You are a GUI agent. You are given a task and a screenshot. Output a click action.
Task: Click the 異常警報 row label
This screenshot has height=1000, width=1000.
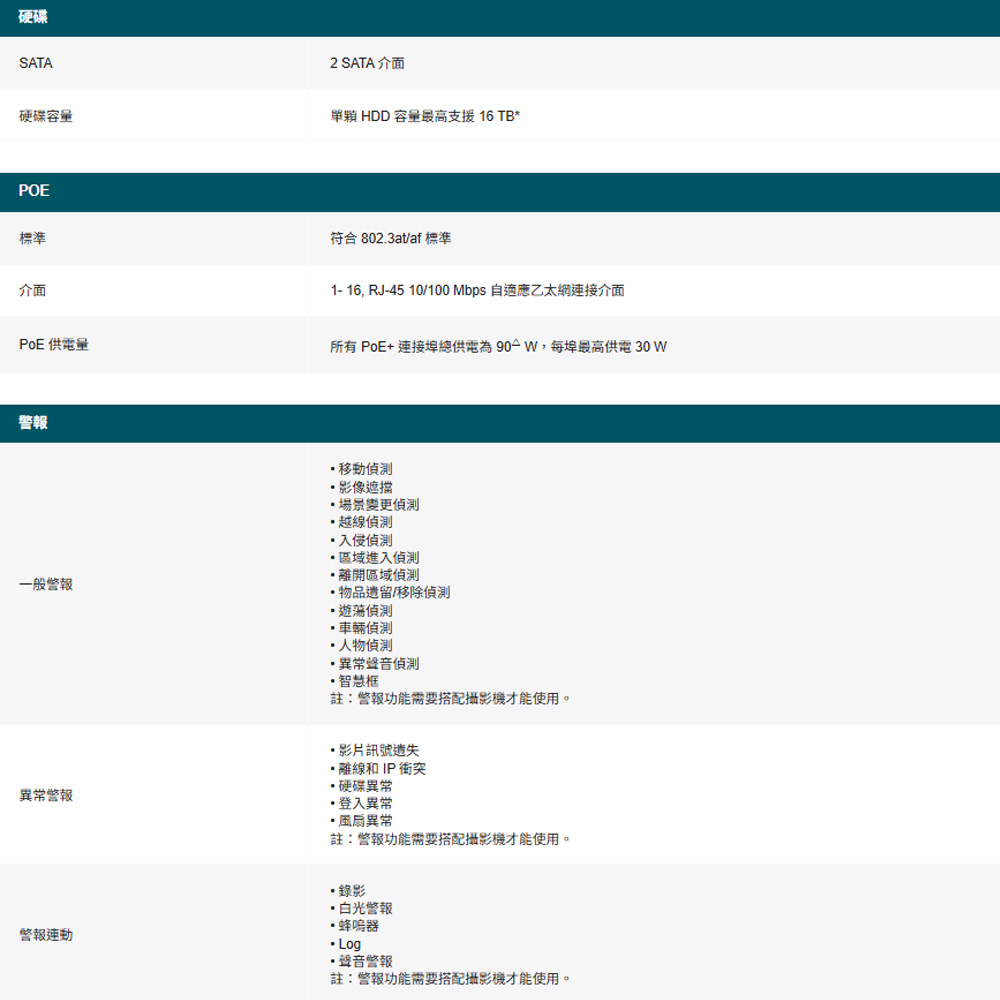pos(46,795)
